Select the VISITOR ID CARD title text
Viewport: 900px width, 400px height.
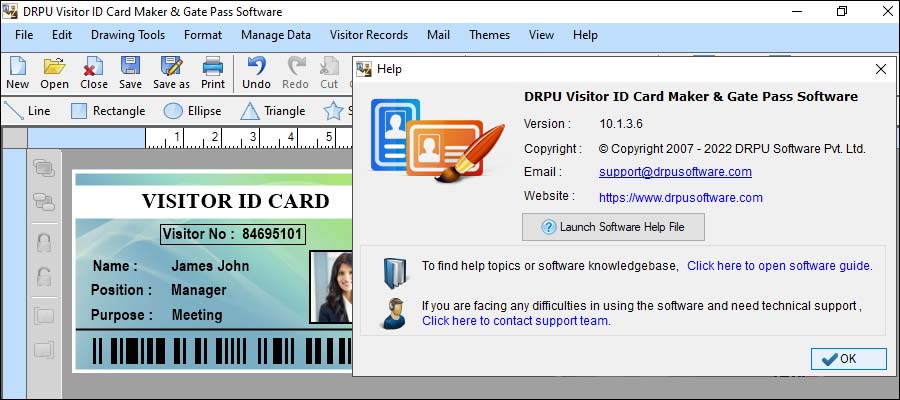(x=235, y=201)
